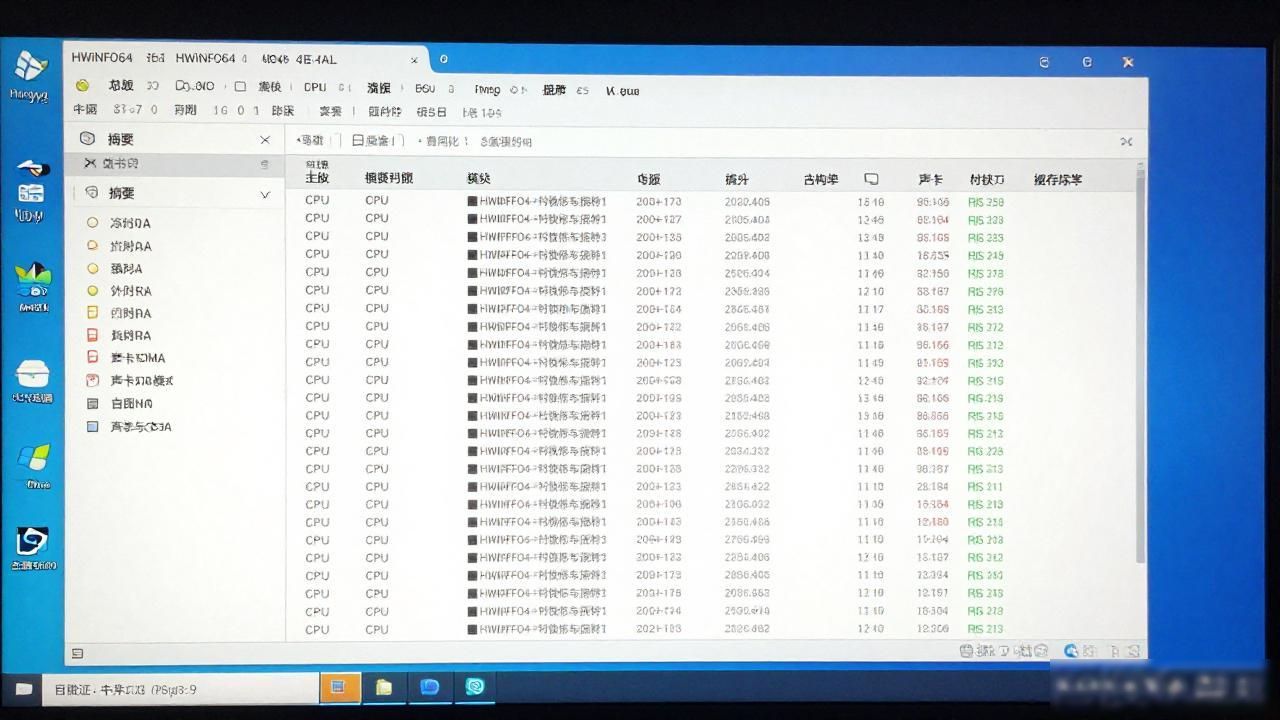This screenshot has width=1280, height=720.
Task: Click the 主板 column header
Action: click(x=317, y=179)
